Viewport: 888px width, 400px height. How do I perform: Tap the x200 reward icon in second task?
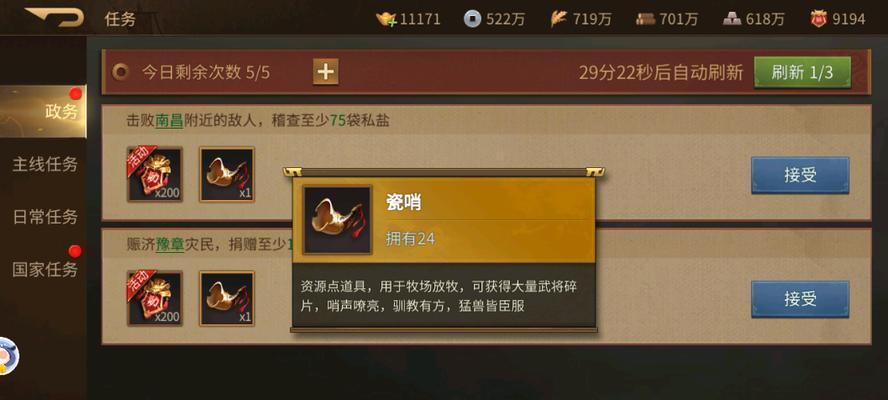pos(155,299)
